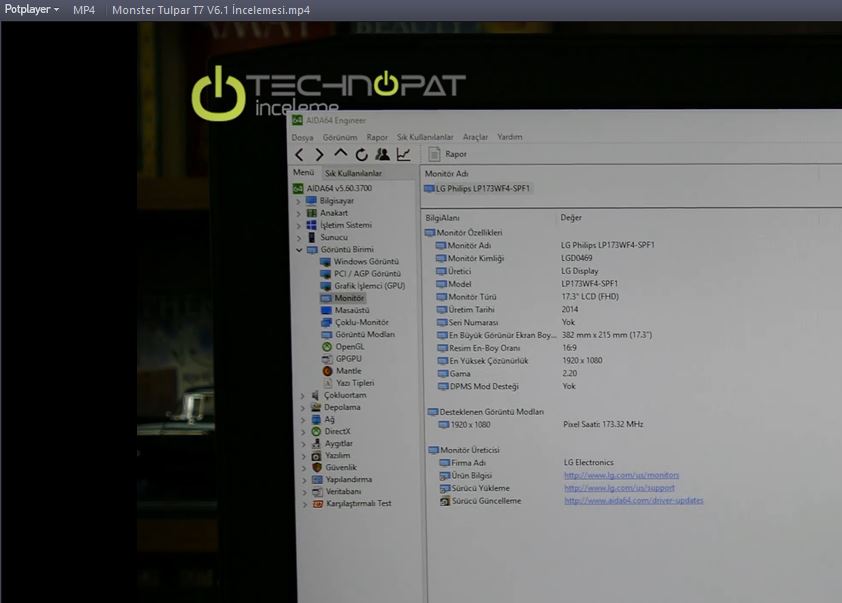Click the Çokluortam speaker icon

pyautogui.click(x=315, y=395)
